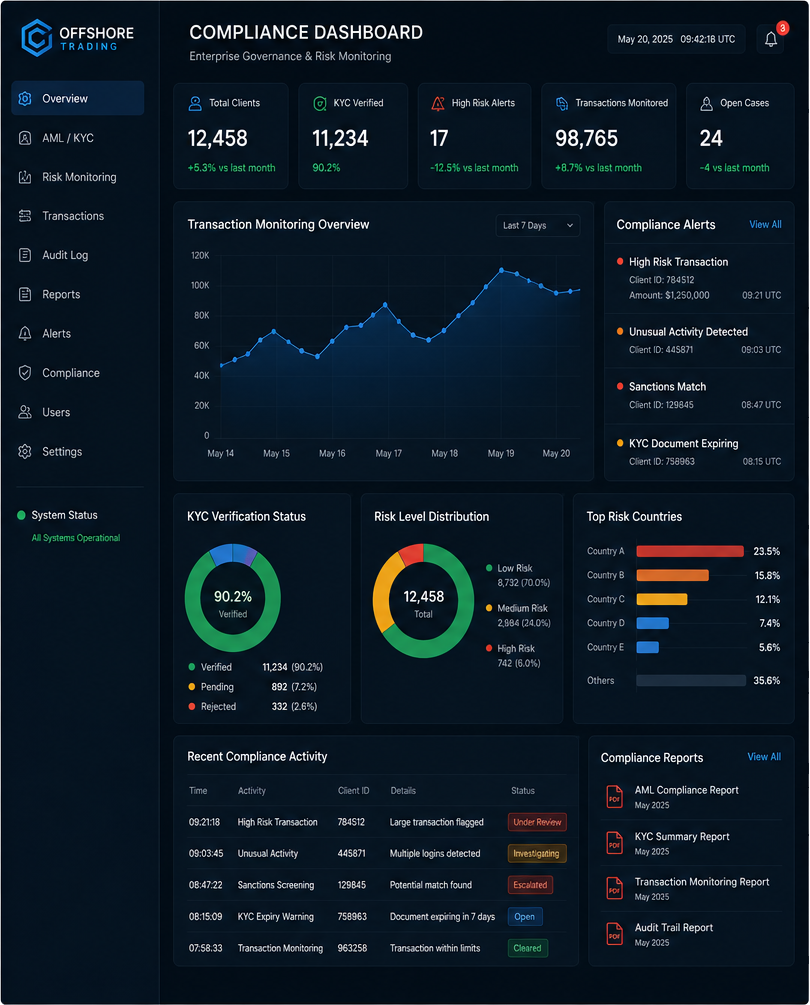Click the Reports sidebar icon
Screen dimensions: 810x1005
coord(25,294)
